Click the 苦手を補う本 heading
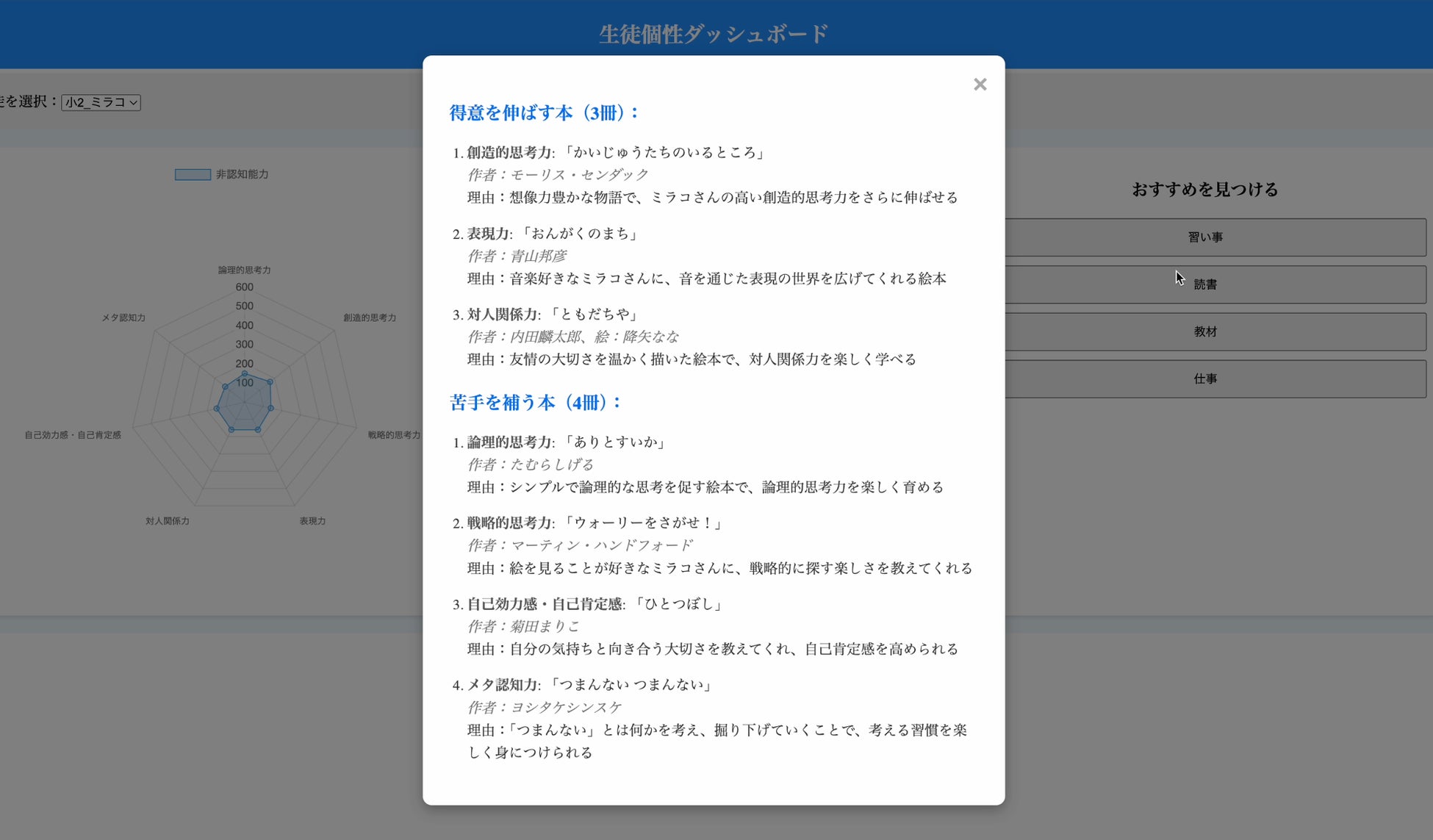1433x840 pixels. pyautogui.click(x=535, y=403)
